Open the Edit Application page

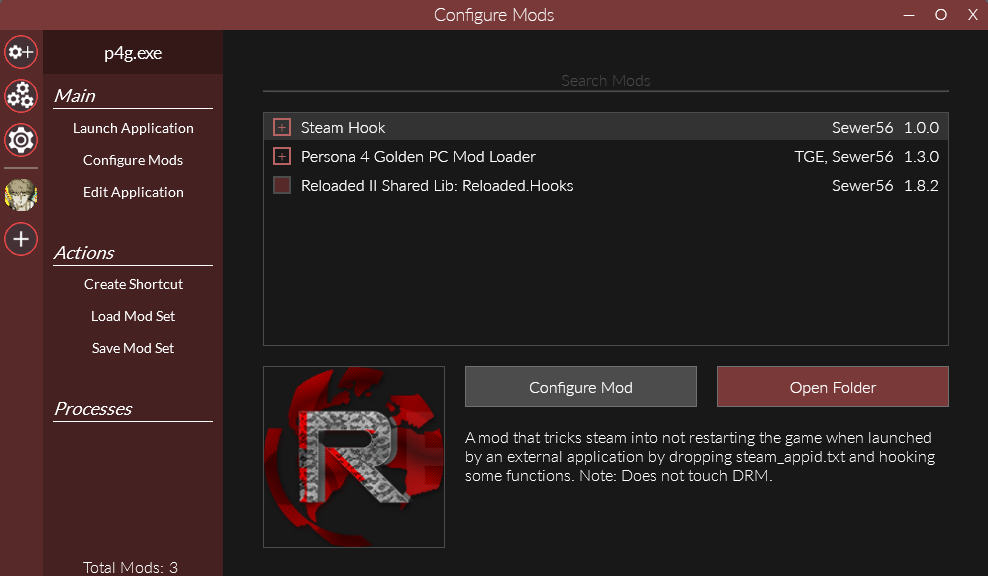click(133, 191)
